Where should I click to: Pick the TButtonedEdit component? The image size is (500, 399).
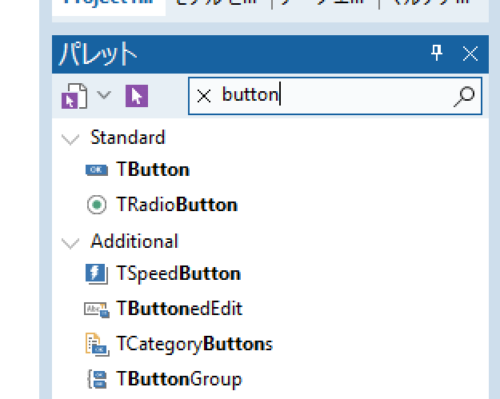(x=179, y=308)
